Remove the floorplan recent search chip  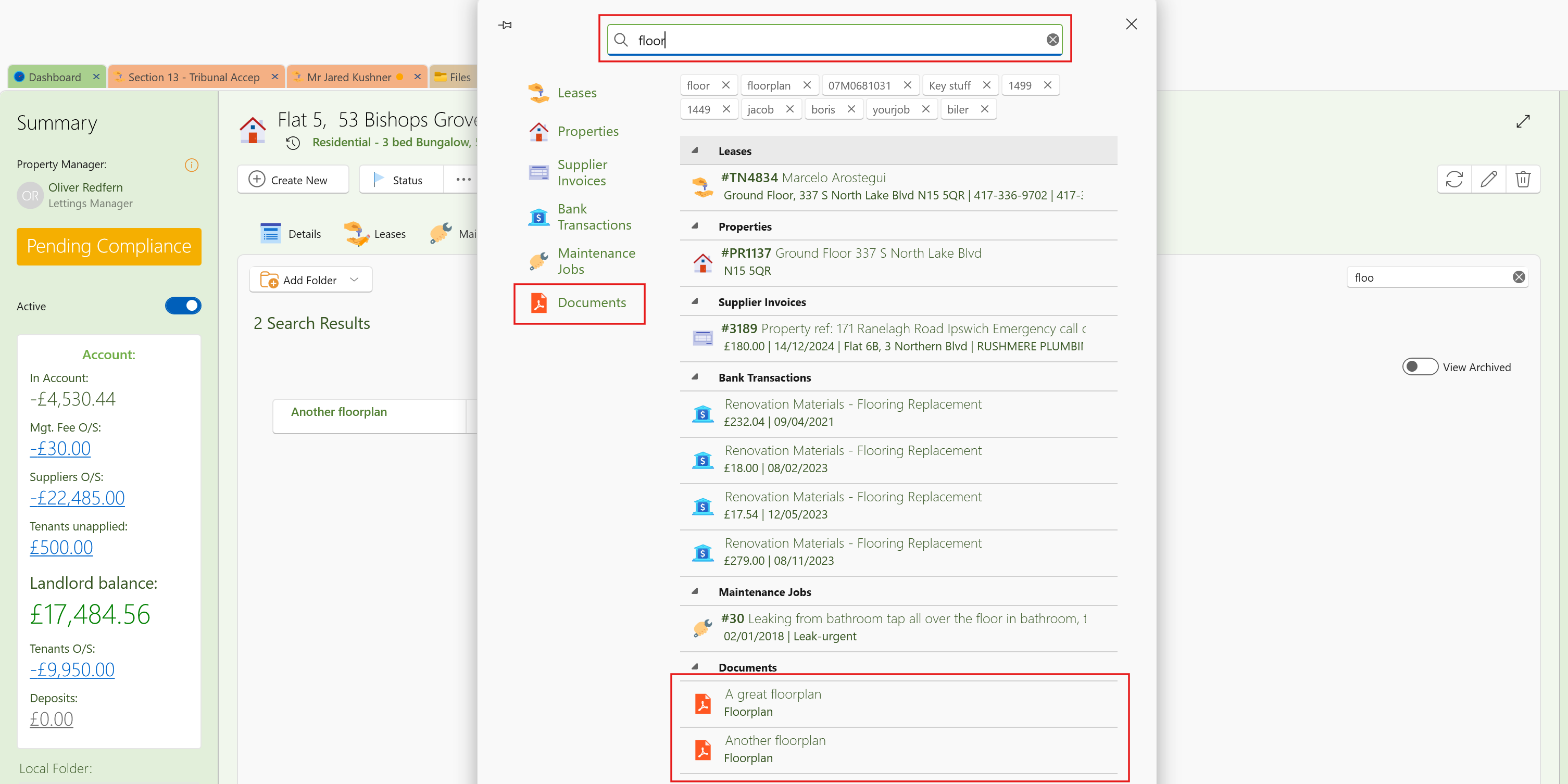pos(807,85)
